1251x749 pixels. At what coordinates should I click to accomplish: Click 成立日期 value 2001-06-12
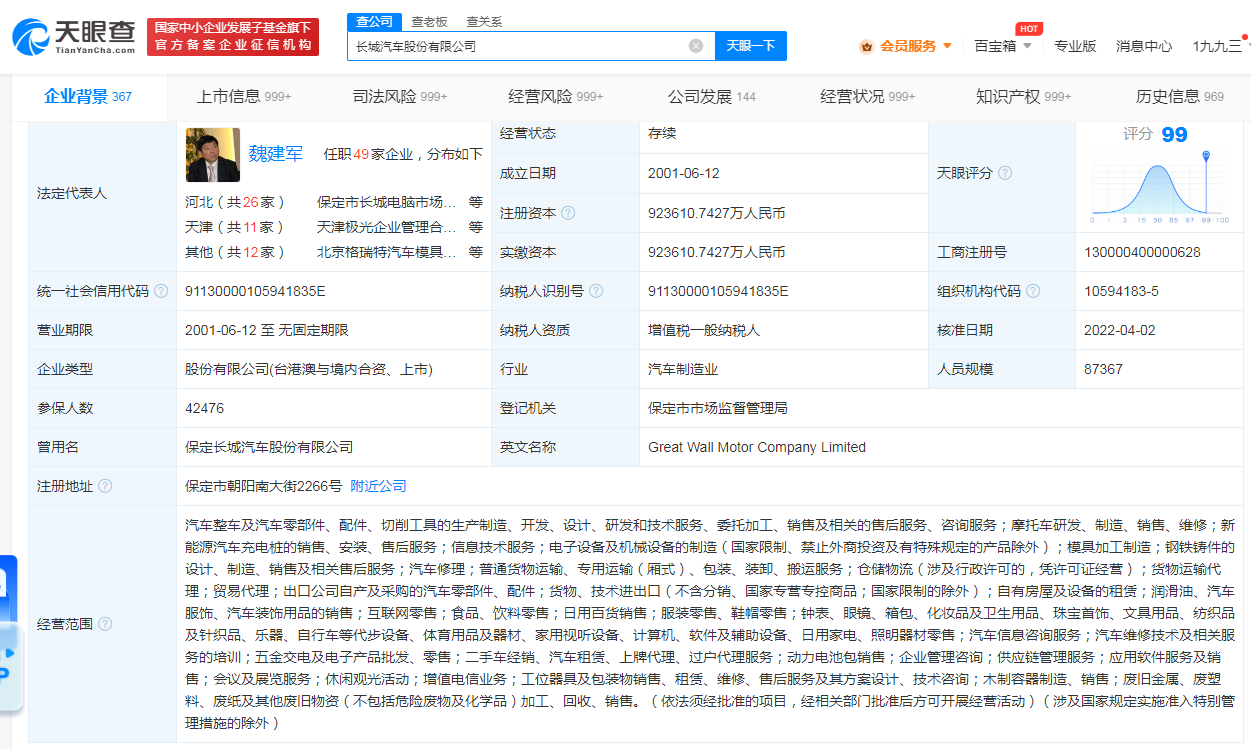click(x=684, y=173)
